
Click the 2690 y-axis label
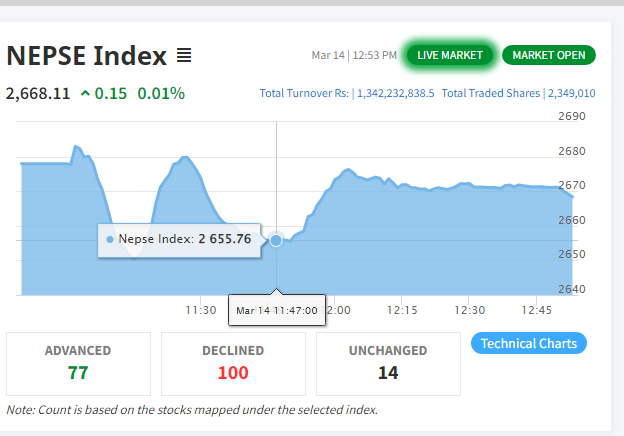[x=572, y=116]
